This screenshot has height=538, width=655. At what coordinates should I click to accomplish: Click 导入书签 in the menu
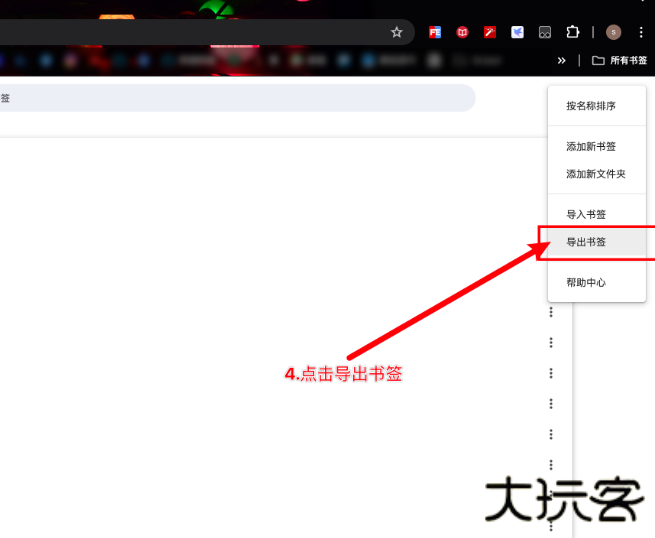coord(586,214)
